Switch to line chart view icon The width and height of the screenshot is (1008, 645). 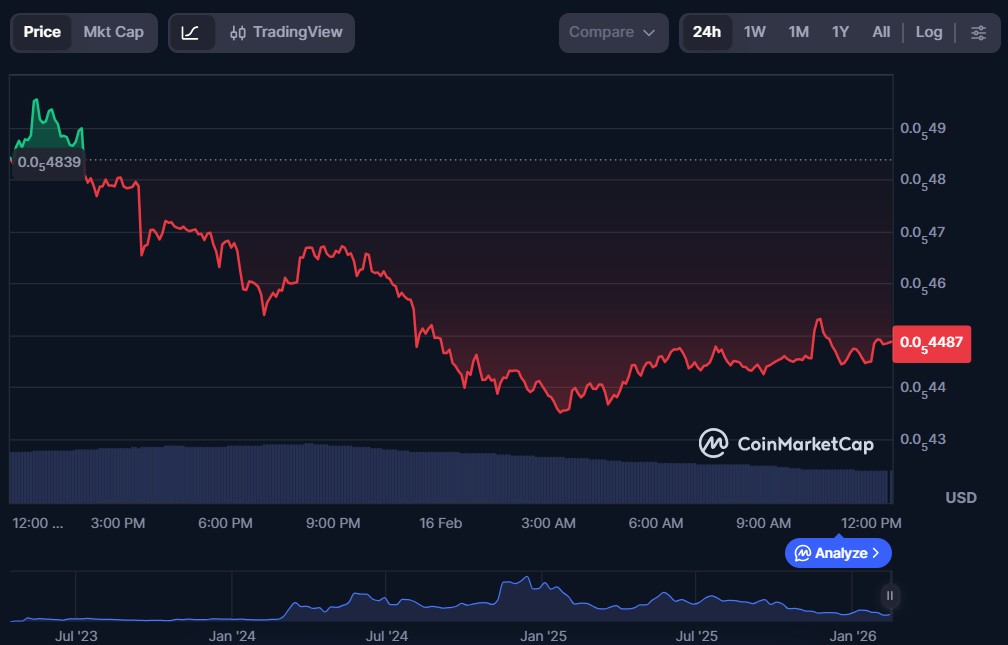[x=190, y=32]
